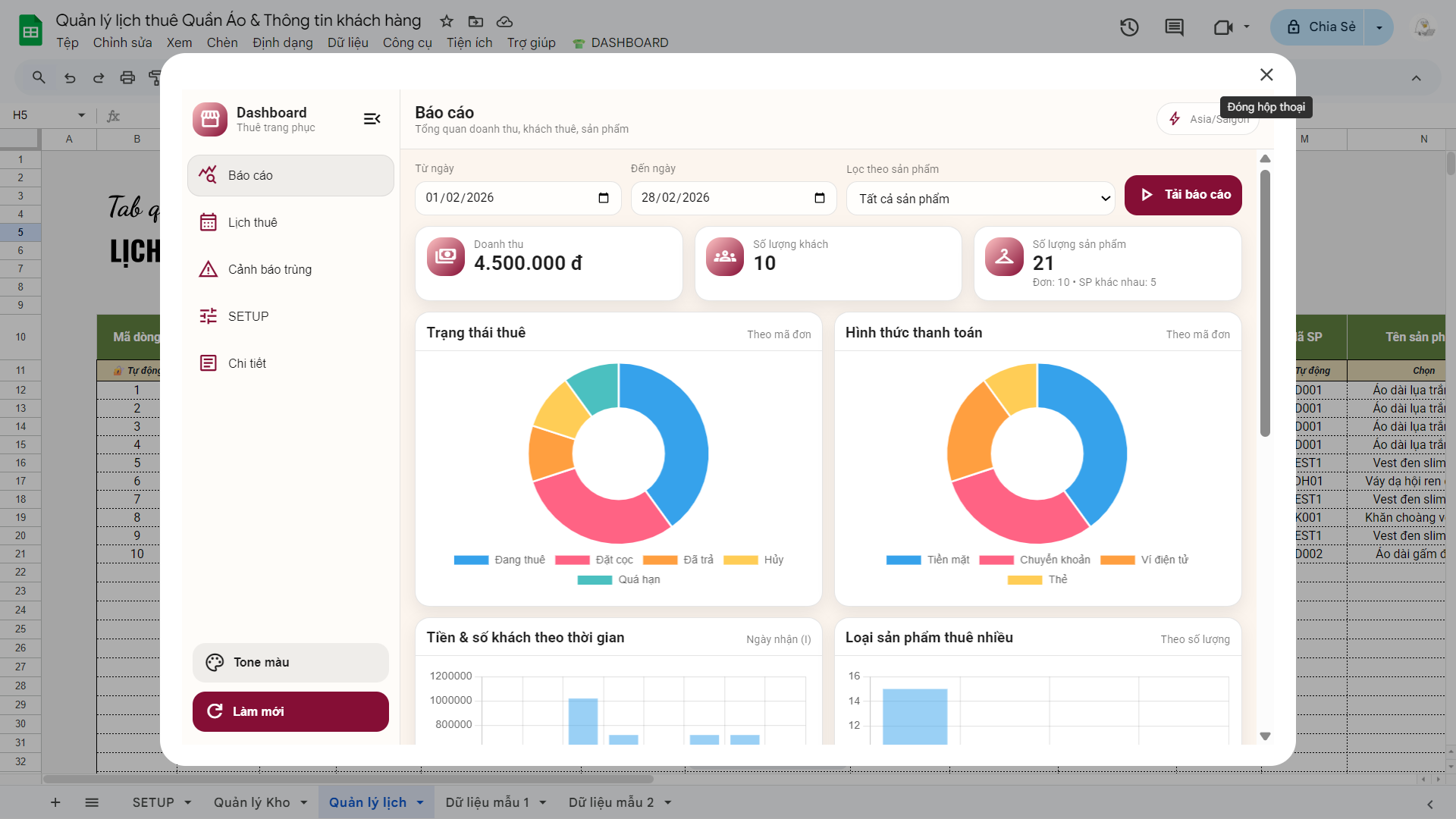The width and height of the screenshot is (1456, 819).
Task: Open the 'Lịch thuê' sidebar menu item
Action: point(253,222)
